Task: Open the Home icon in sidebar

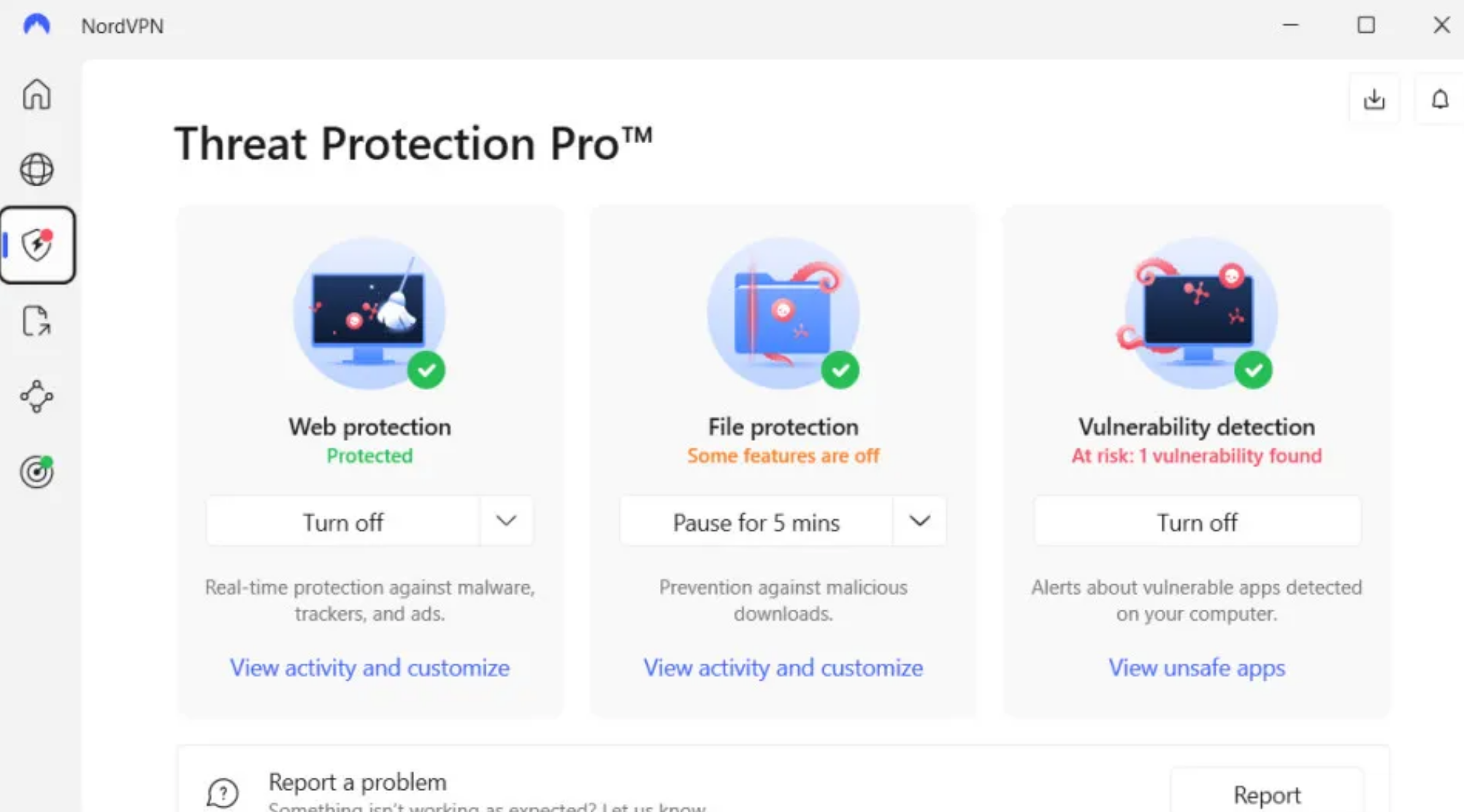Action: tap(37, 94)
